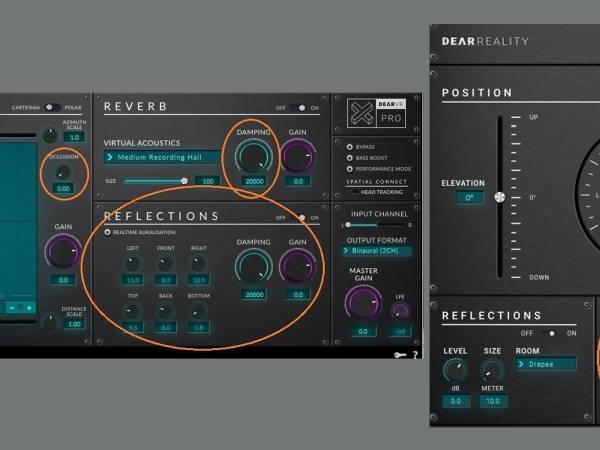
Task: Click the Master Gain knob
Action: click(x=363, y=303)
